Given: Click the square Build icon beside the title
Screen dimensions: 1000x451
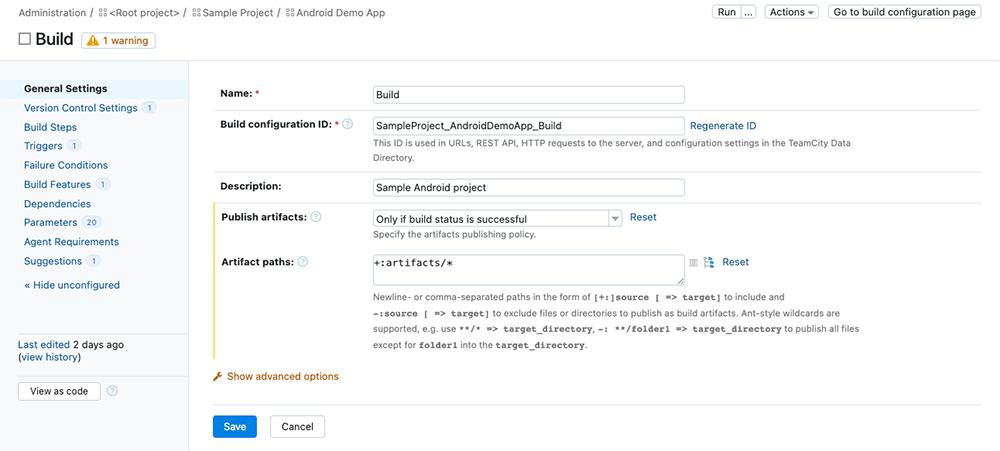Looking at the screenshot, I should (x=24, y=40).
